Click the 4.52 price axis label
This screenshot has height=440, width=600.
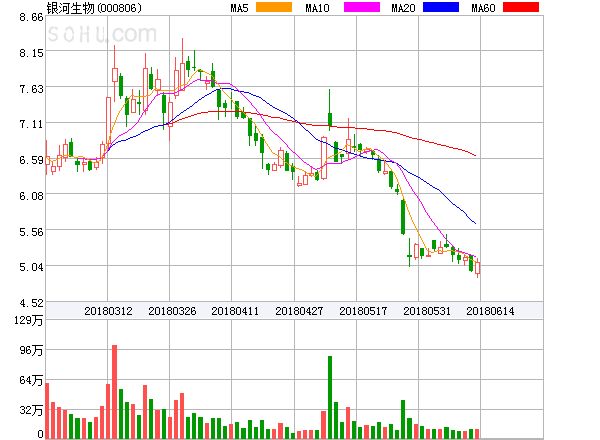pyautogui.click(x=31, y=303)
